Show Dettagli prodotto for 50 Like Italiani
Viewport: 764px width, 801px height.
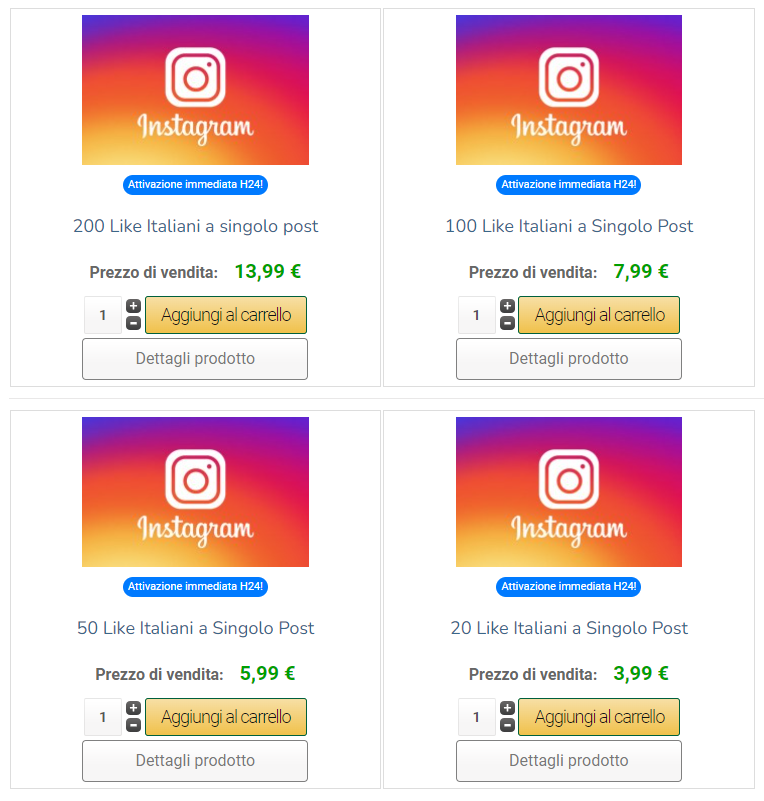[195, 761]
